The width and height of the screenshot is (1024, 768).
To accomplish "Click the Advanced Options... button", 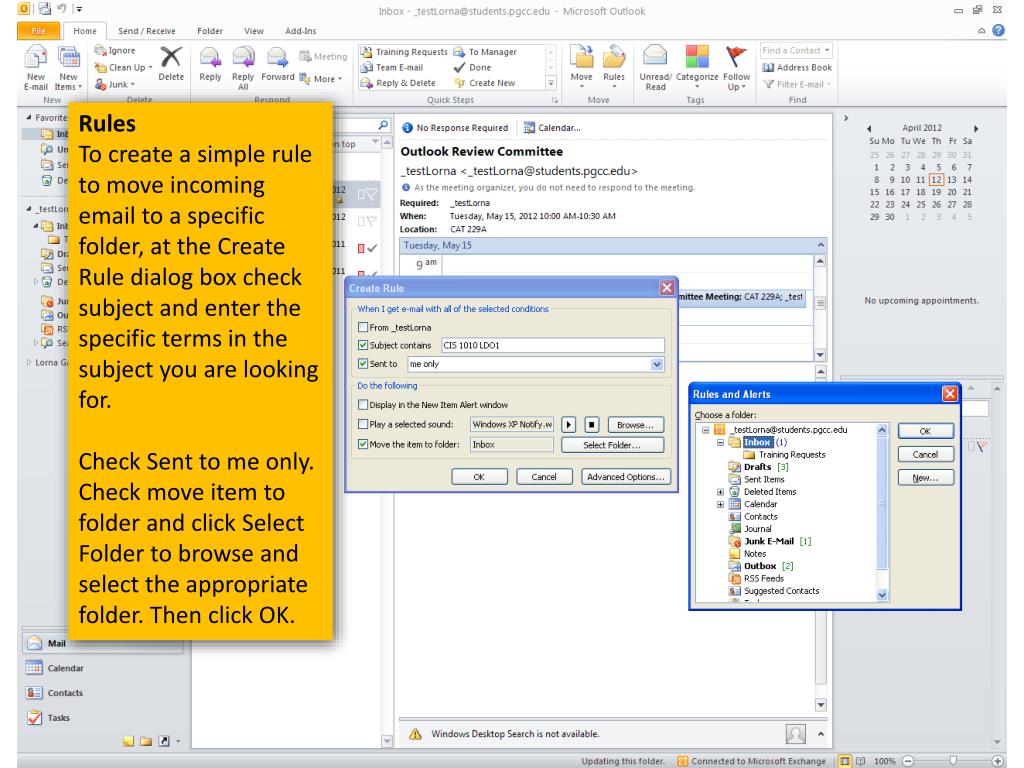I will (625, 477).
